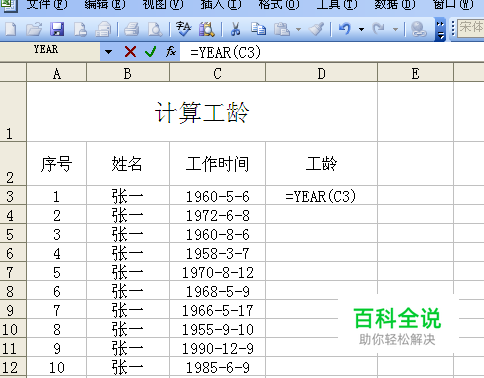The height and width of the screenshot is (378, 484).
Task: Expand the Name Box function dropdown
Action: coord(108,52)
